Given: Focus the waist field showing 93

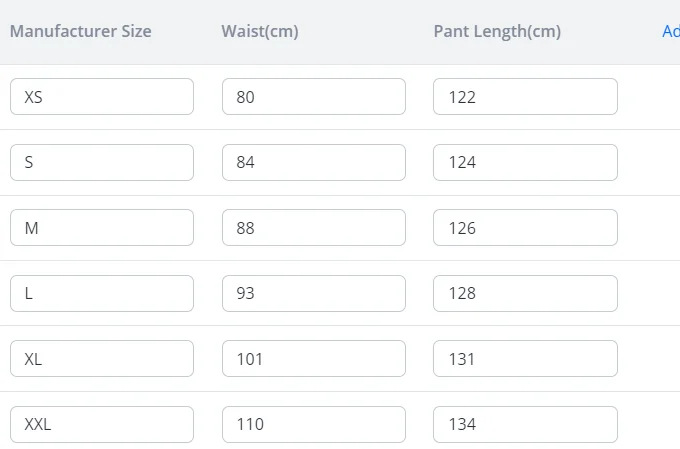Looking at the screenshot, I should pos(314,293).
